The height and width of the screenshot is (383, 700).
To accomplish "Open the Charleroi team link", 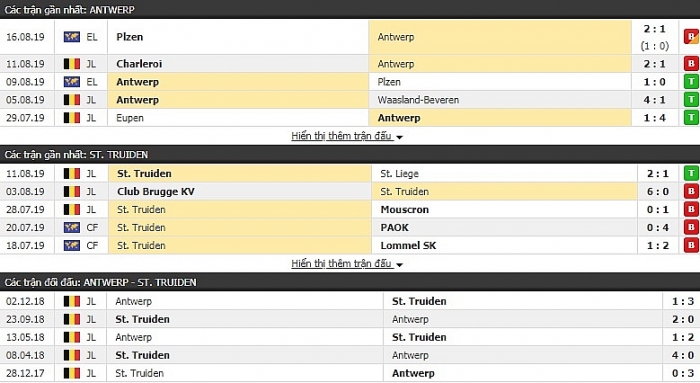I will pyautogui.click(x=139, y=64).
